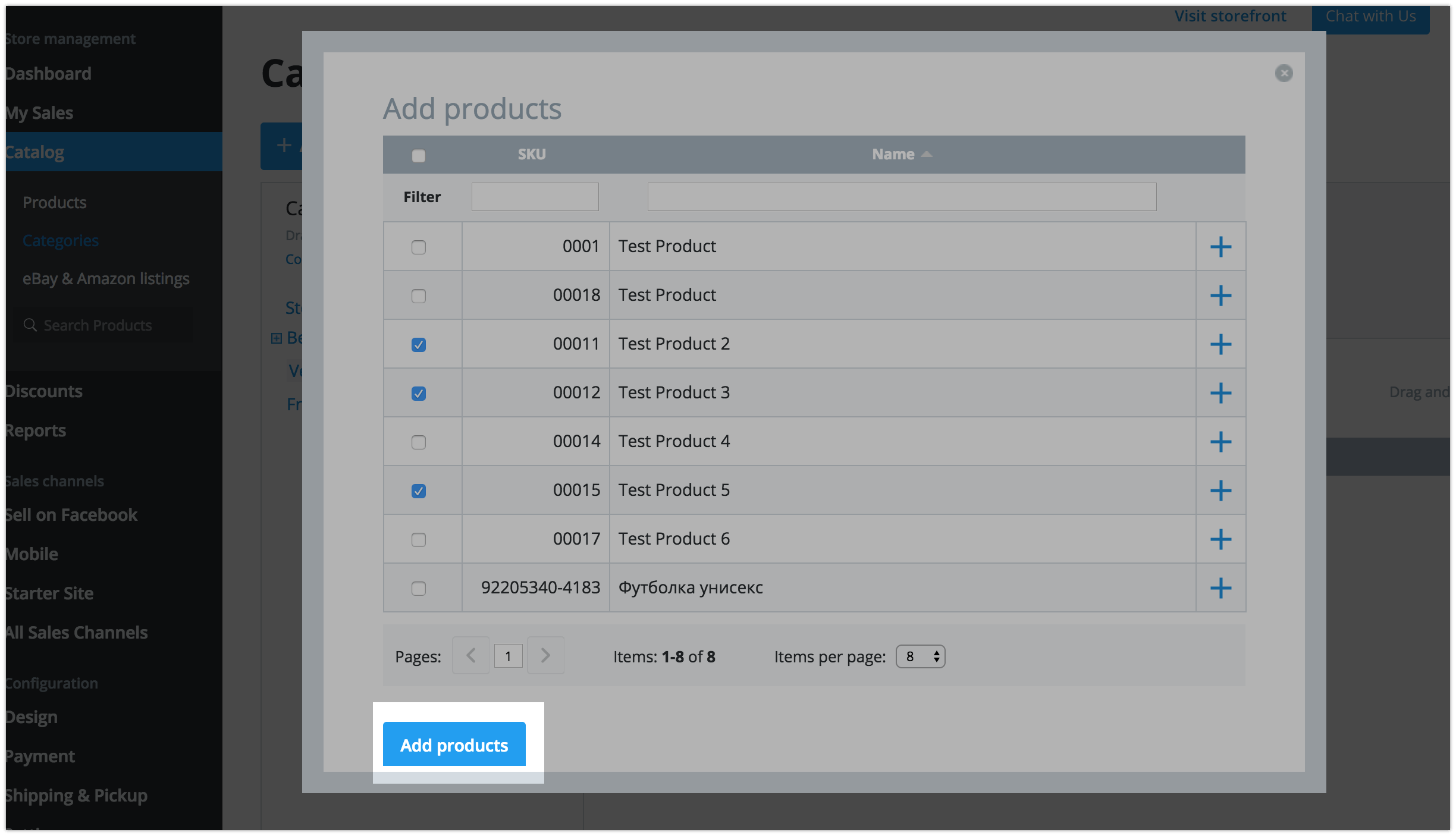Image resolution: width=1456 pixels, height=836 pixels.
Task: Close the Add products dialog
Action: click(1284, 73)
